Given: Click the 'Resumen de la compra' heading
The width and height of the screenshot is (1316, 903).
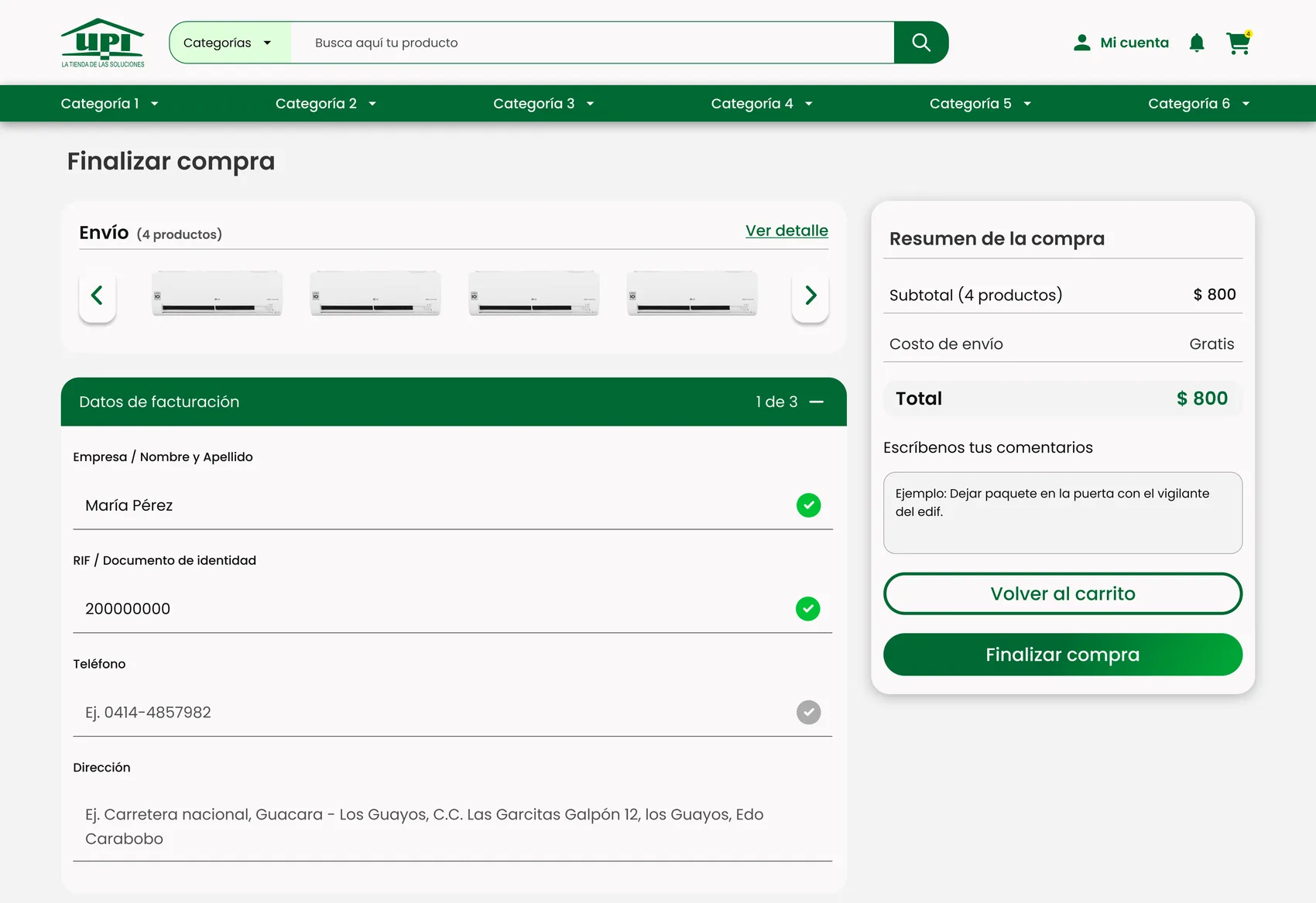Looking at the screenshot, I should (x=997, y=239).
